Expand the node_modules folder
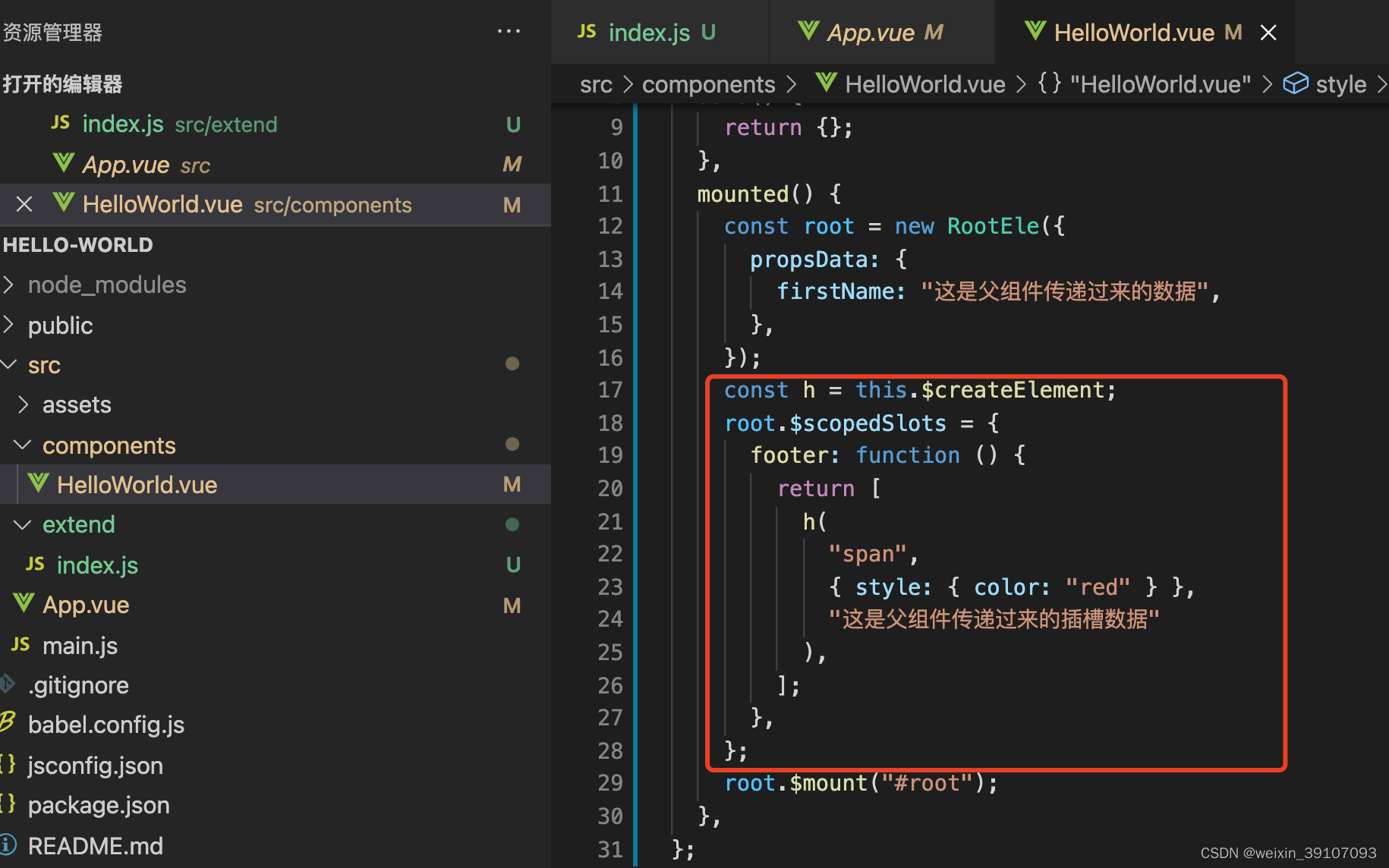 [x=10, y=284]
